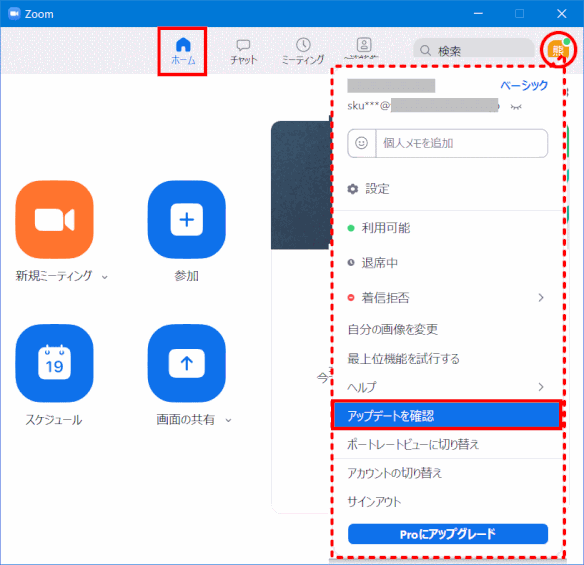
Task: Click the ベーシック plan link
Action: [x=524, y=85]
